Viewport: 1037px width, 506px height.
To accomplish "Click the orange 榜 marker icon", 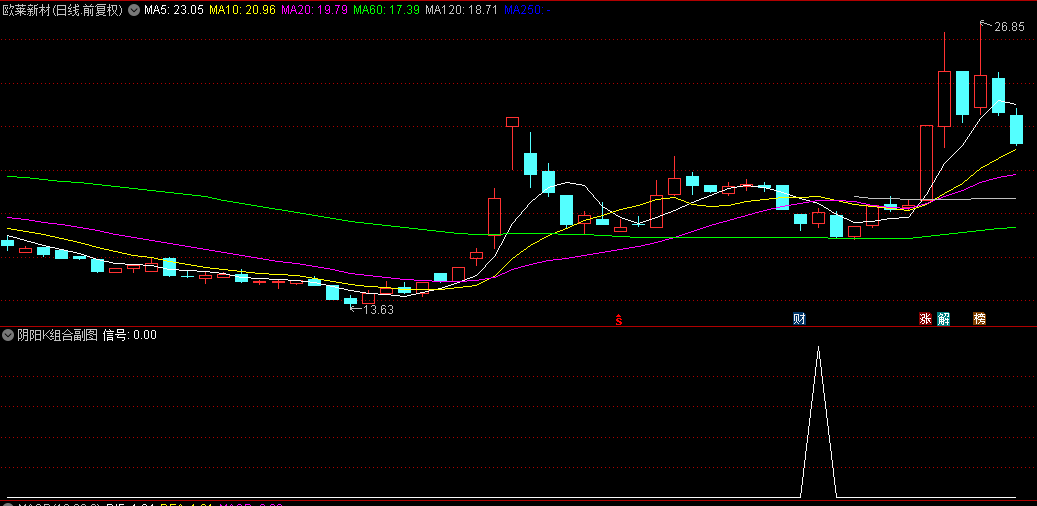I will coord(979,319).
